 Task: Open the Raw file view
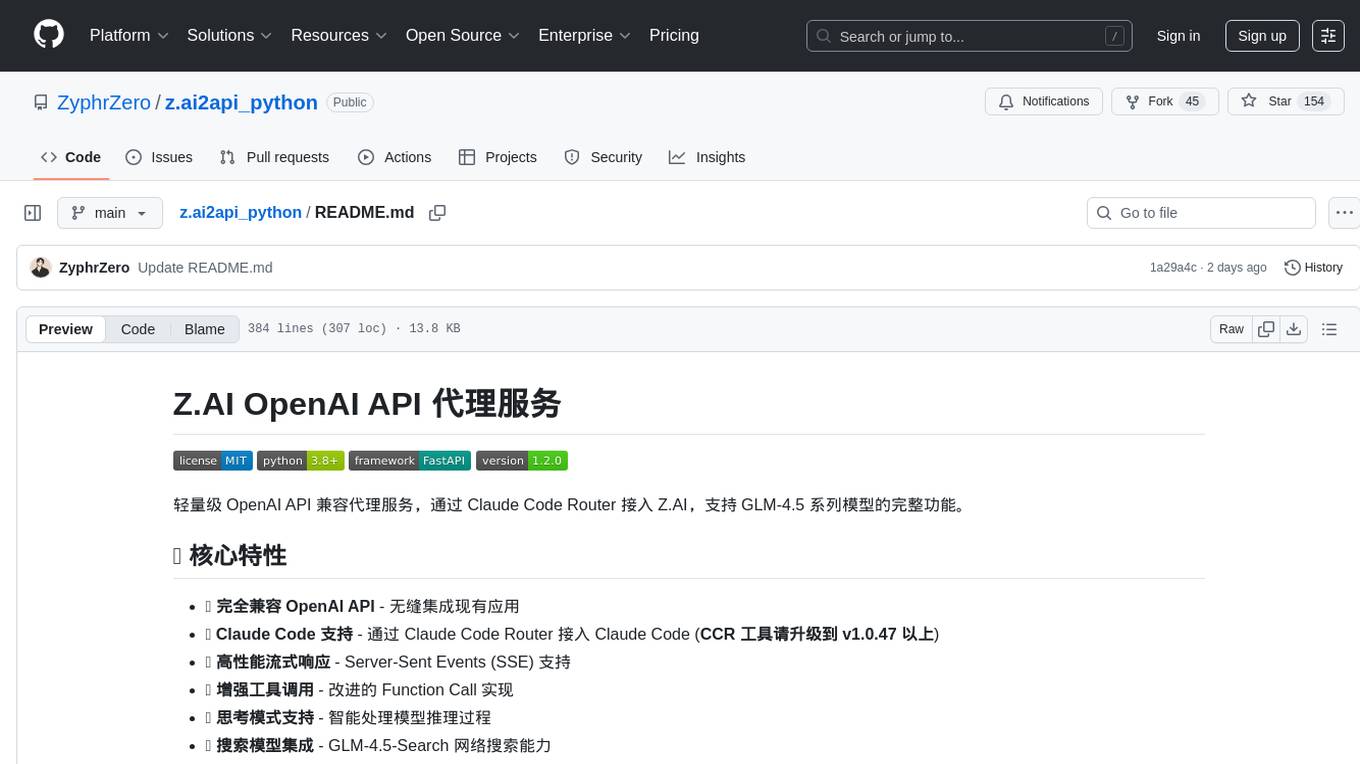coord(1231,329)
